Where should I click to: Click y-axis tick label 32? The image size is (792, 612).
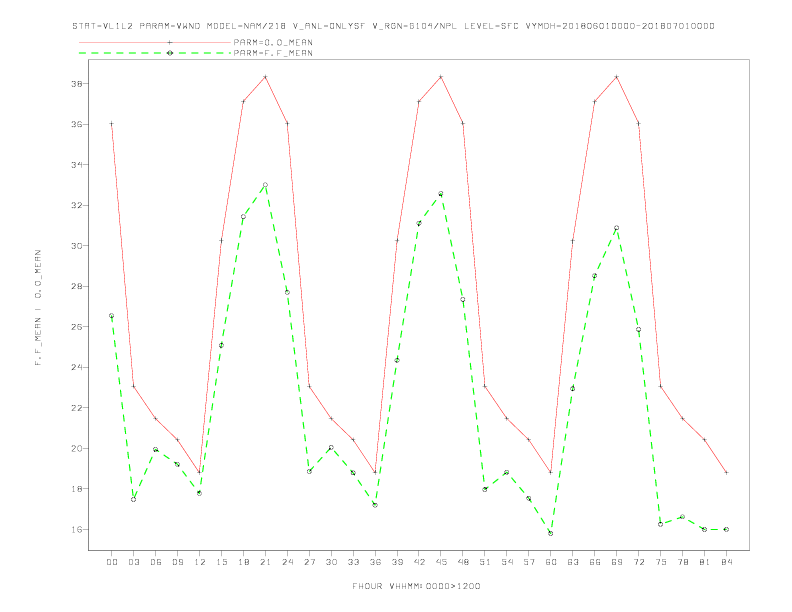pos(76,206)
